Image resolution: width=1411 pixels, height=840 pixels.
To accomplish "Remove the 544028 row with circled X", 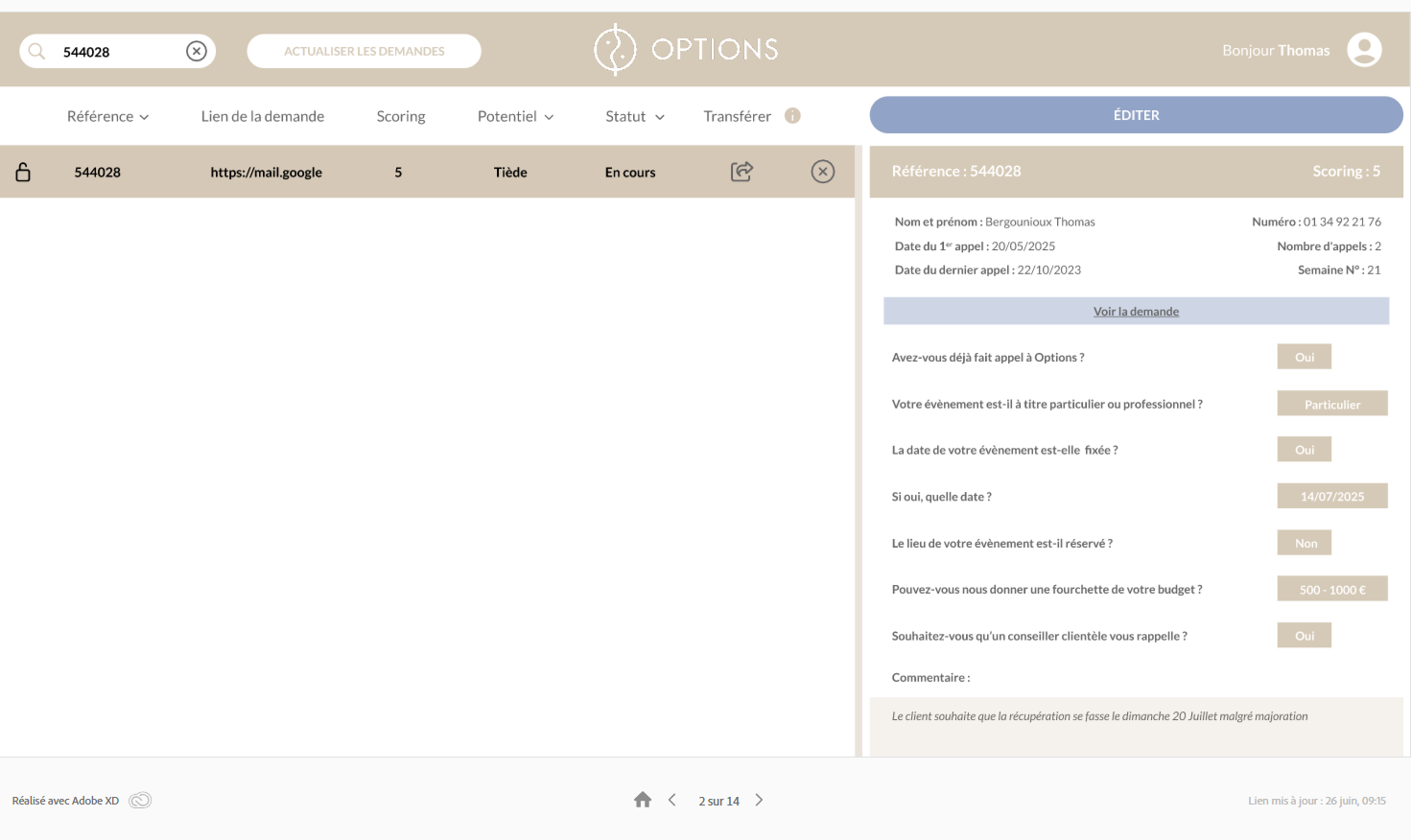I will pos(823,172).
